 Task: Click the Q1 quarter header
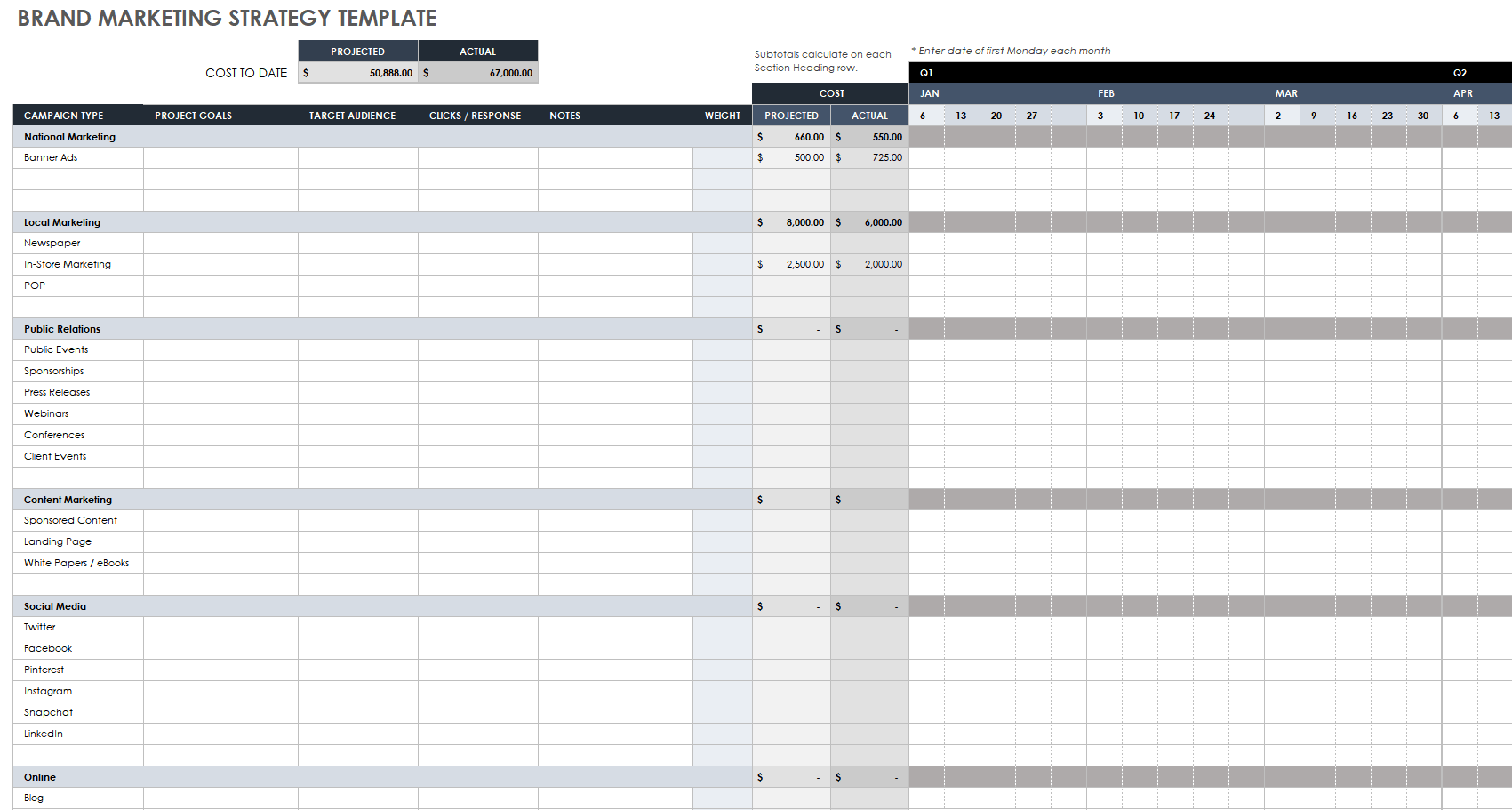926,73
